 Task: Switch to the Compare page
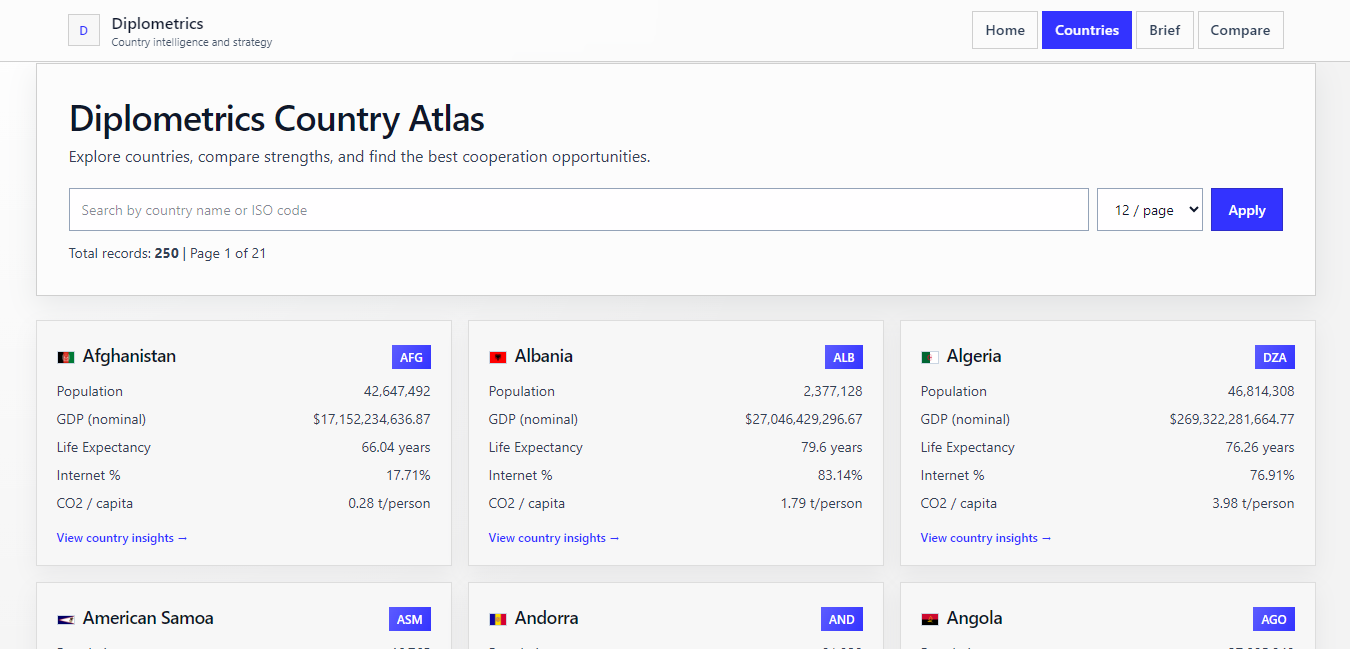pos(1239,30)
